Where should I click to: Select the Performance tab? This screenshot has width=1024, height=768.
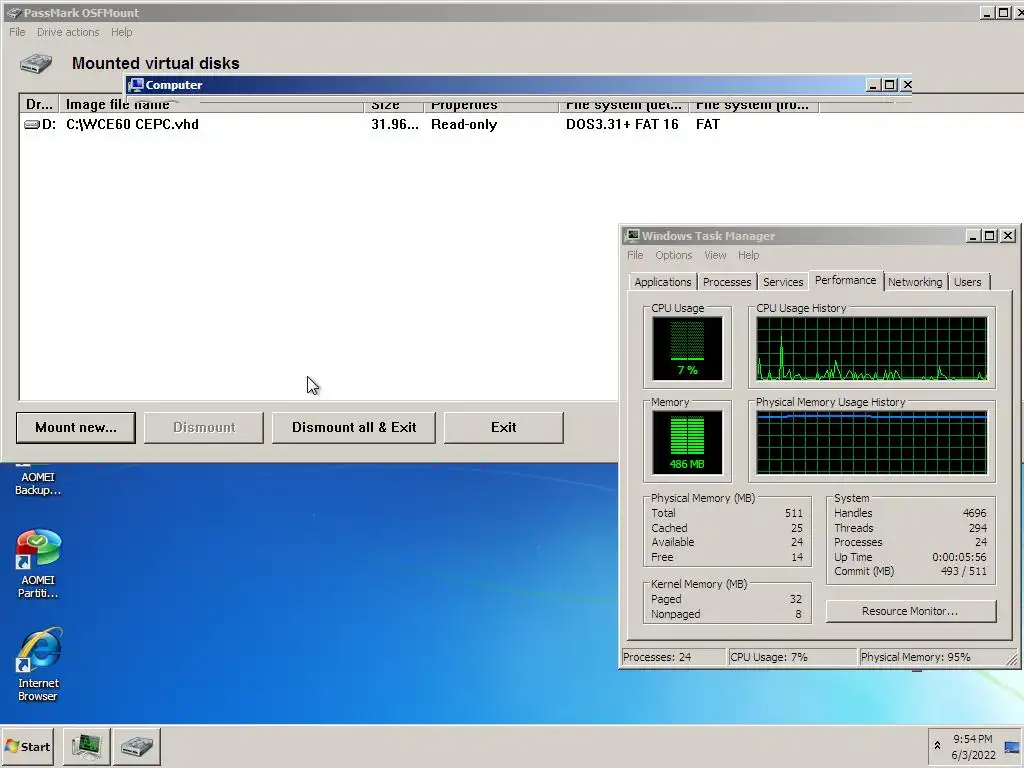coord(846,280)
